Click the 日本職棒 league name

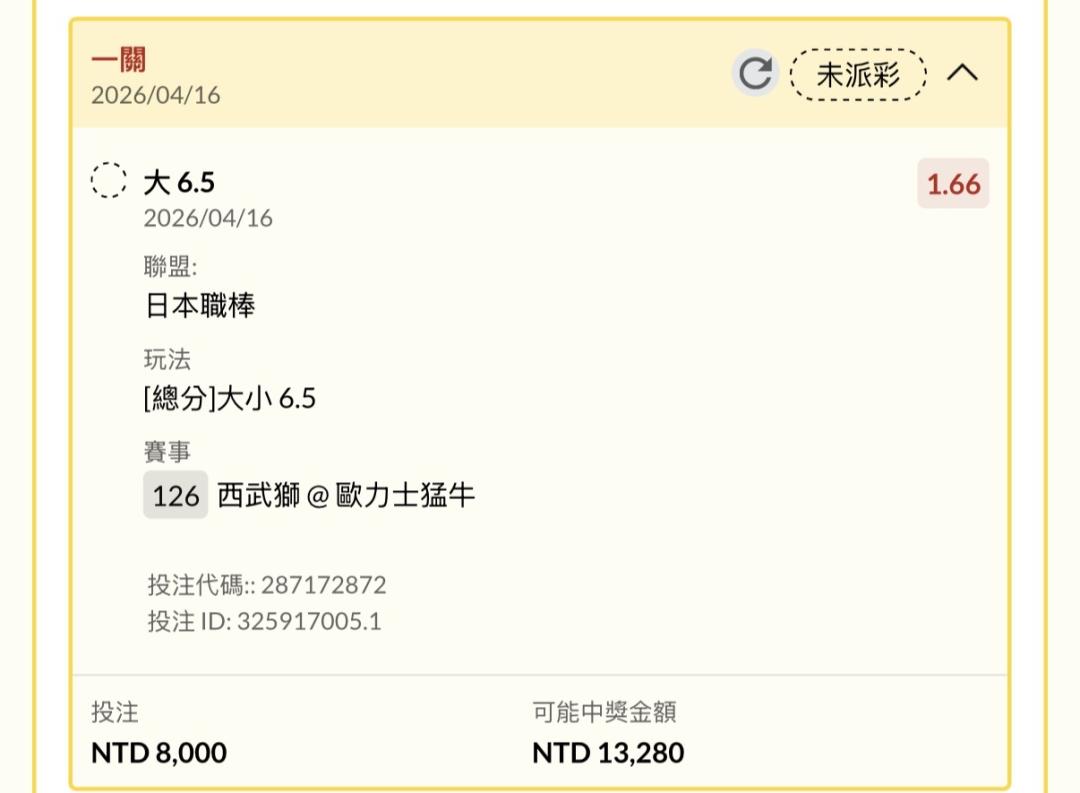[200, 305]
